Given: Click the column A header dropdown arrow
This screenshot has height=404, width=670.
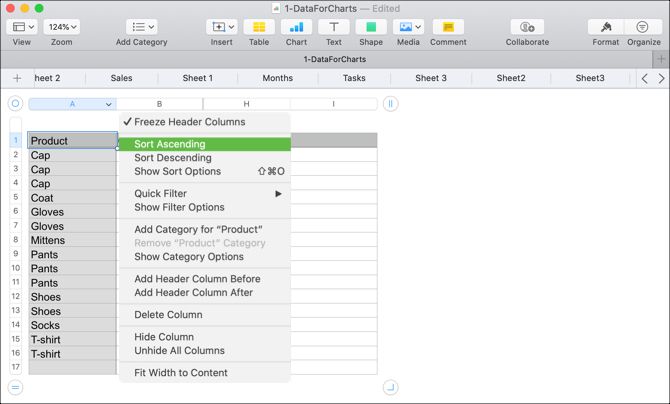Looking at the screenshot, I should [x=108, y=104].
